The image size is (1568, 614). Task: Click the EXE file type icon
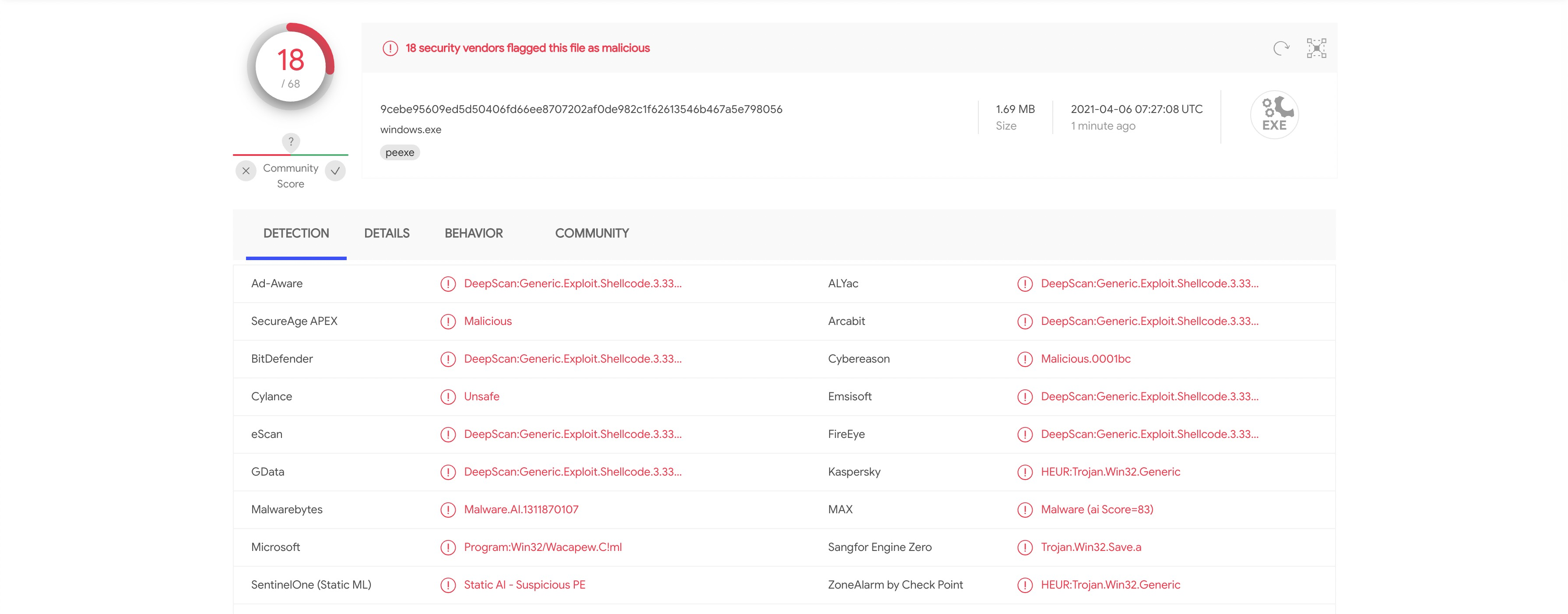click(x=1274, y=115)
